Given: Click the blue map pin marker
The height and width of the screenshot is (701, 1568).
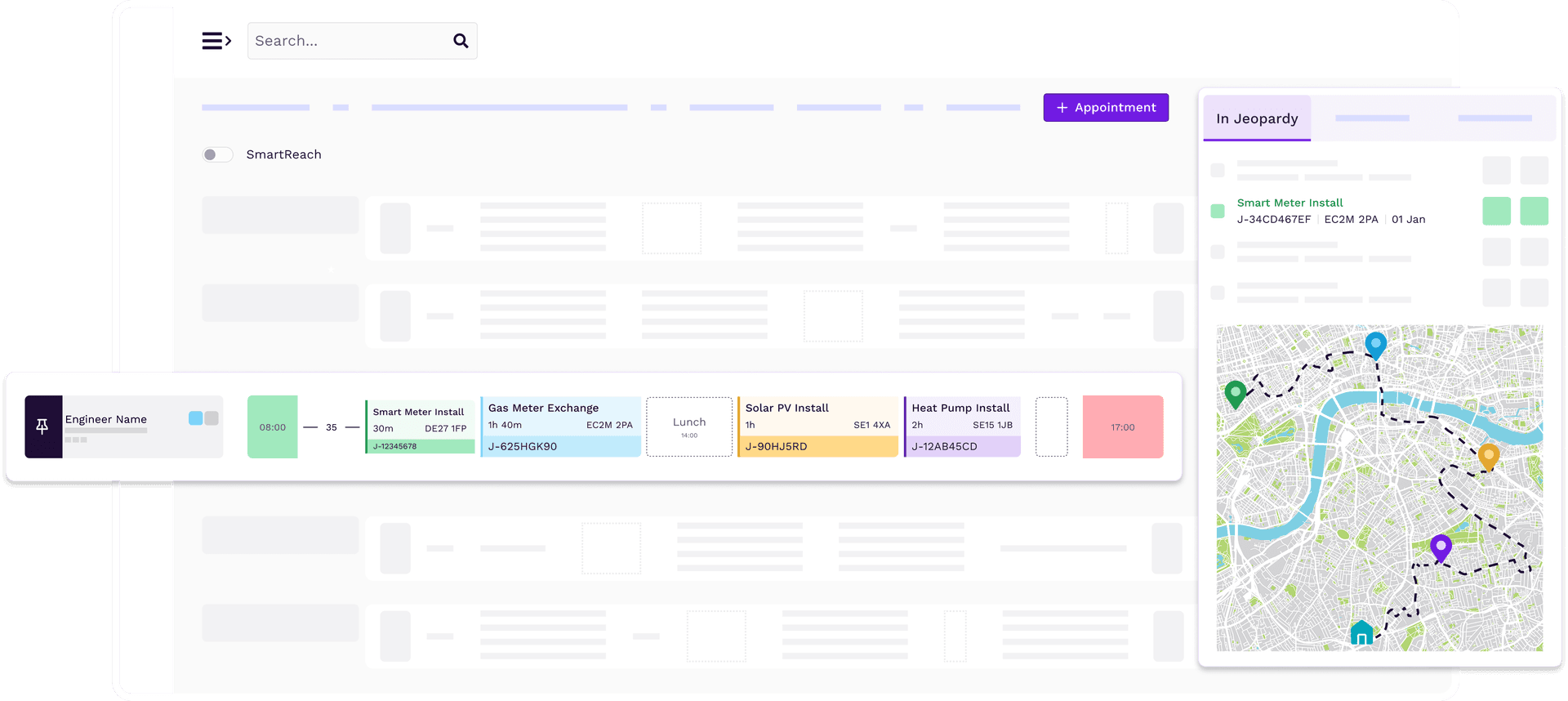Looking at the screenshot, I should (x=1375, y=343).
